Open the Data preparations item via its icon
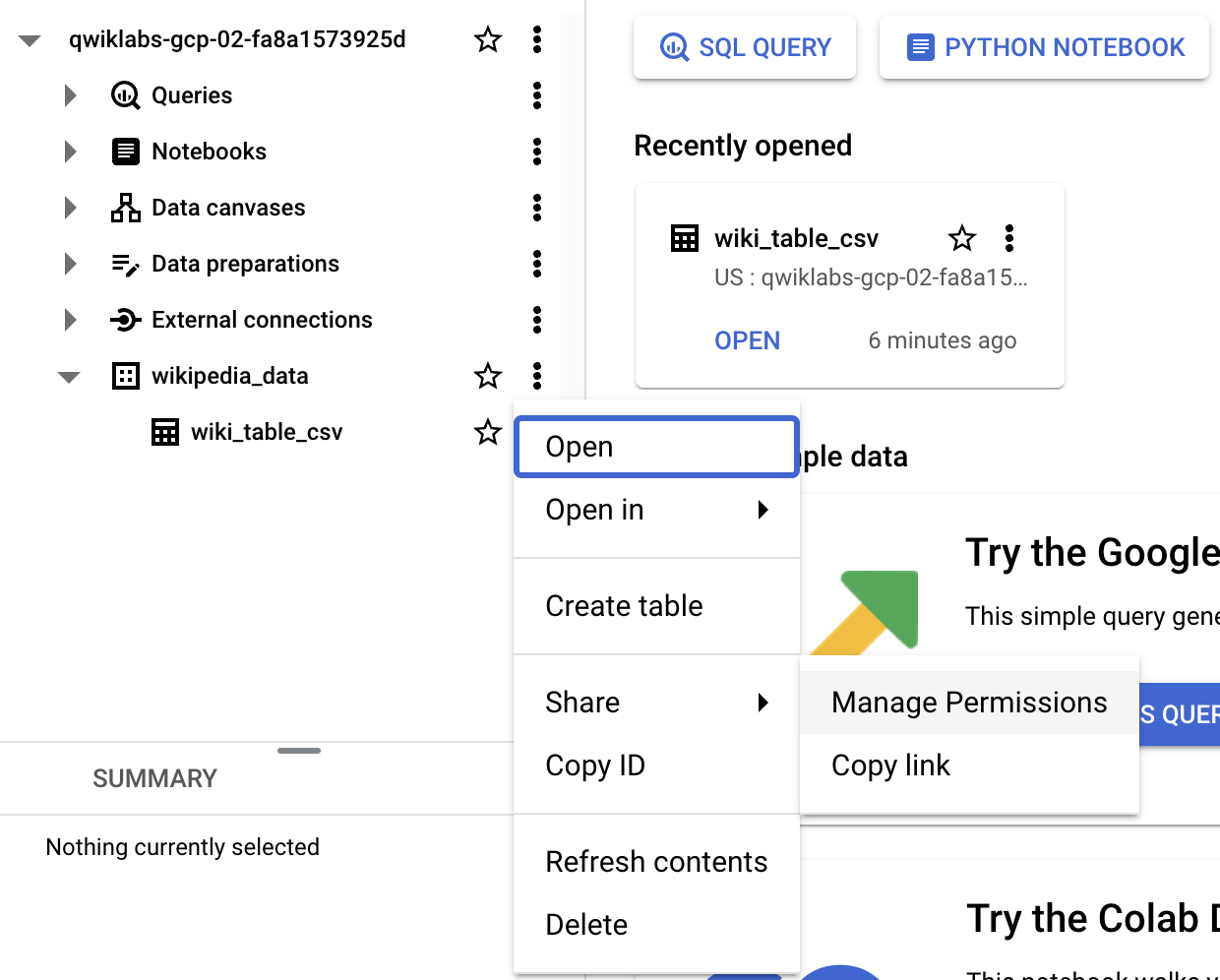 pyautogui.click(x=125, y=264)
